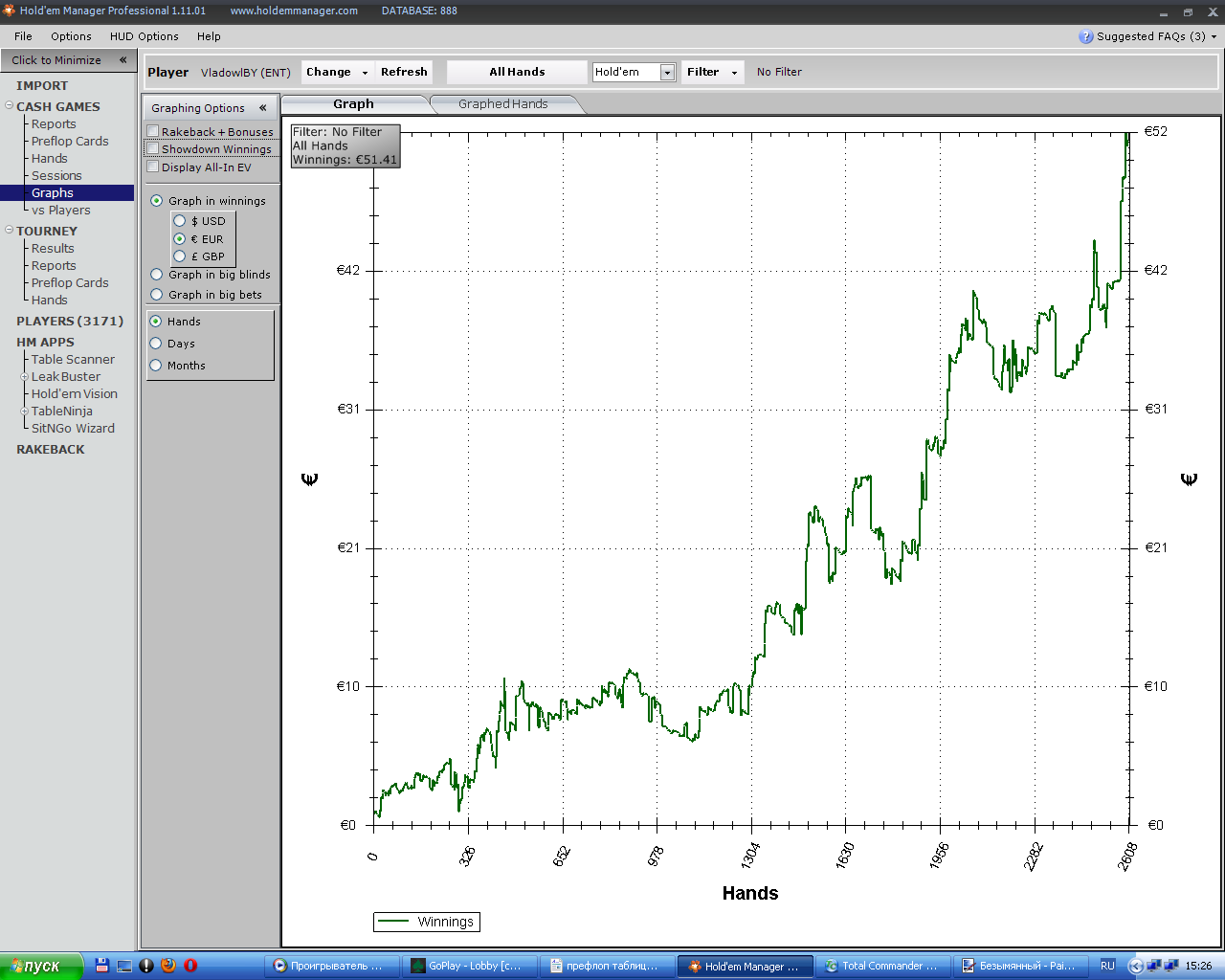Screen dimensions: 1225x980
Task: Open the Filter dropdown arrow
Action: 734,73
